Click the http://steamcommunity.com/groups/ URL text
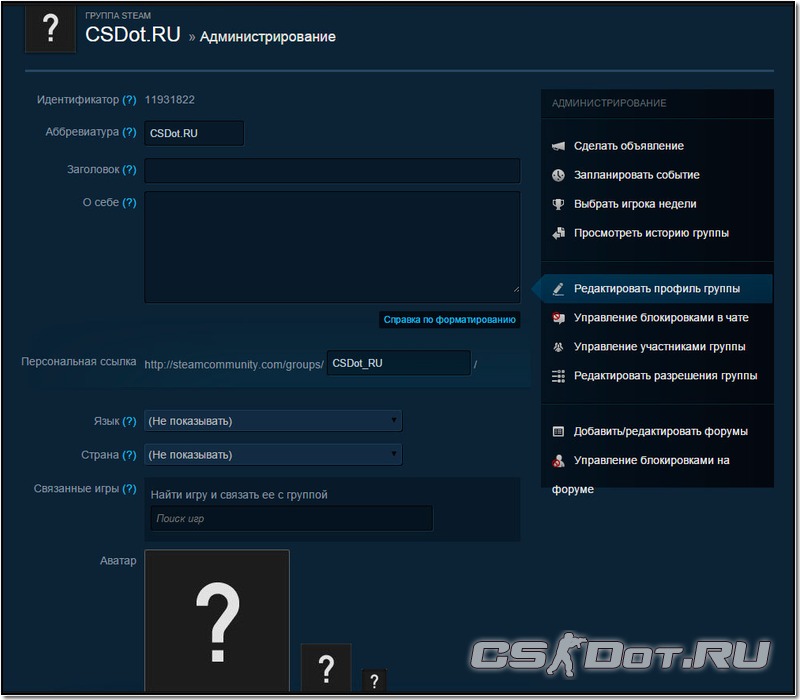The image size is (800, 700). pos(234,365)
